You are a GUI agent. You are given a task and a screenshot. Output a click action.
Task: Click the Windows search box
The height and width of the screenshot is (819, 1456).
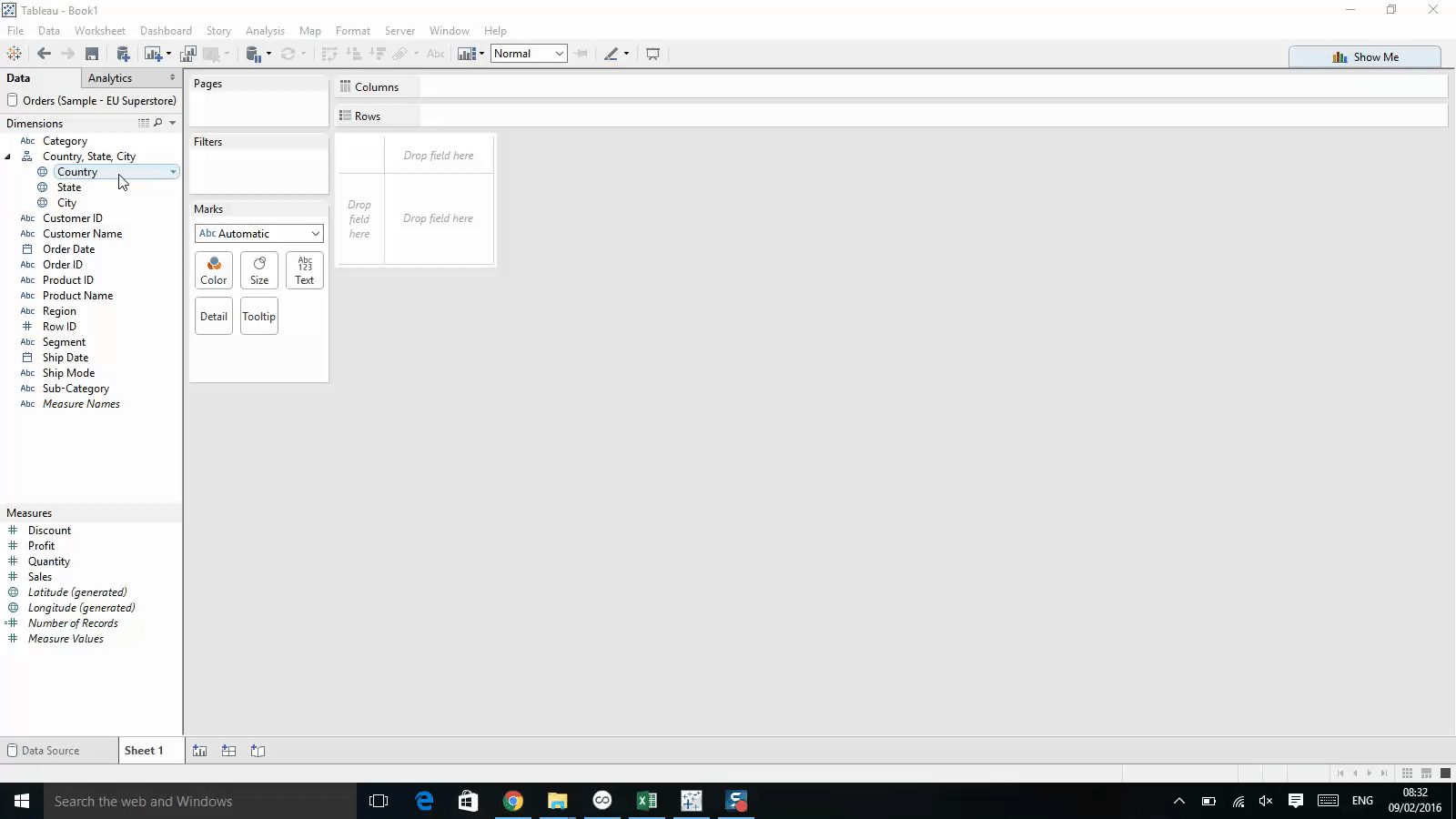click(x=200, y=801)
